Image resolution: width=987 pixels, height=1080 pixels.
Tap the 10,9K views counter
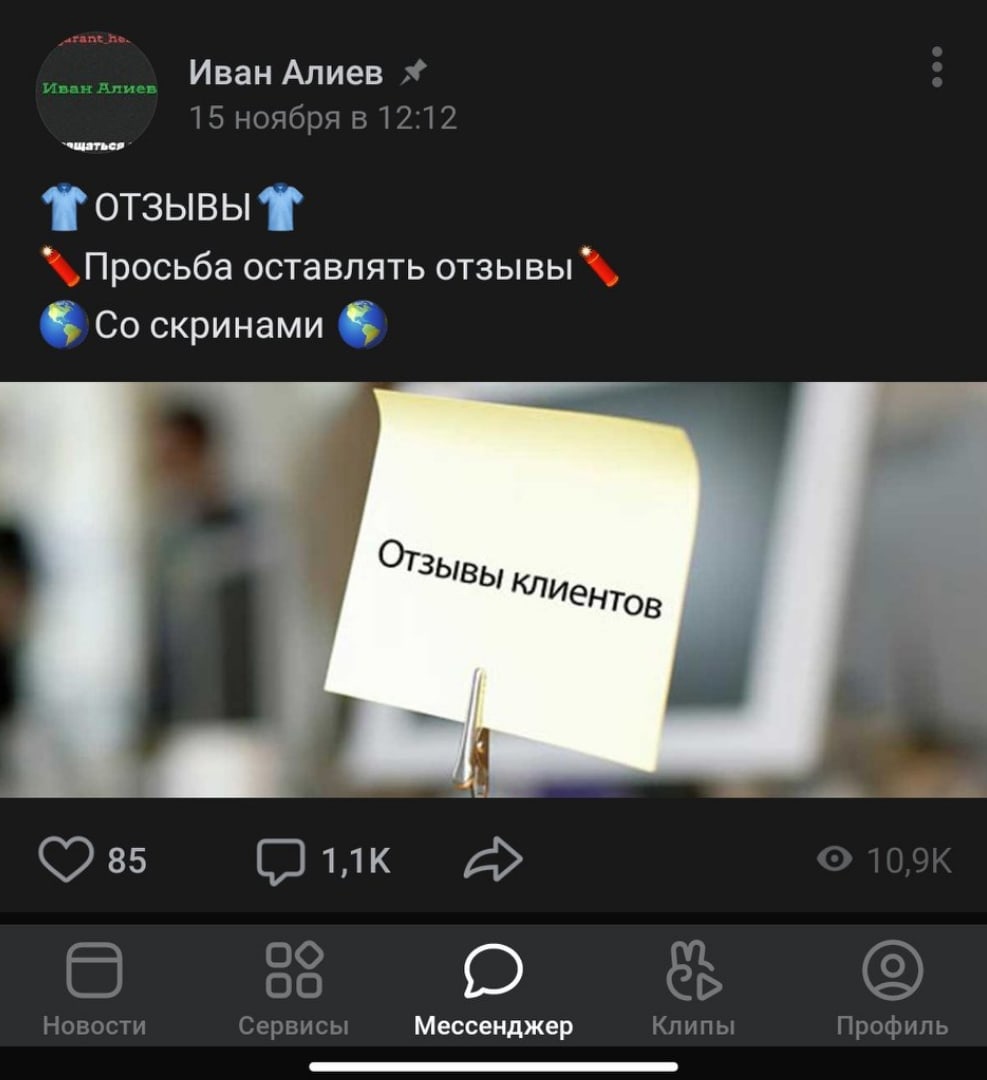909,860
